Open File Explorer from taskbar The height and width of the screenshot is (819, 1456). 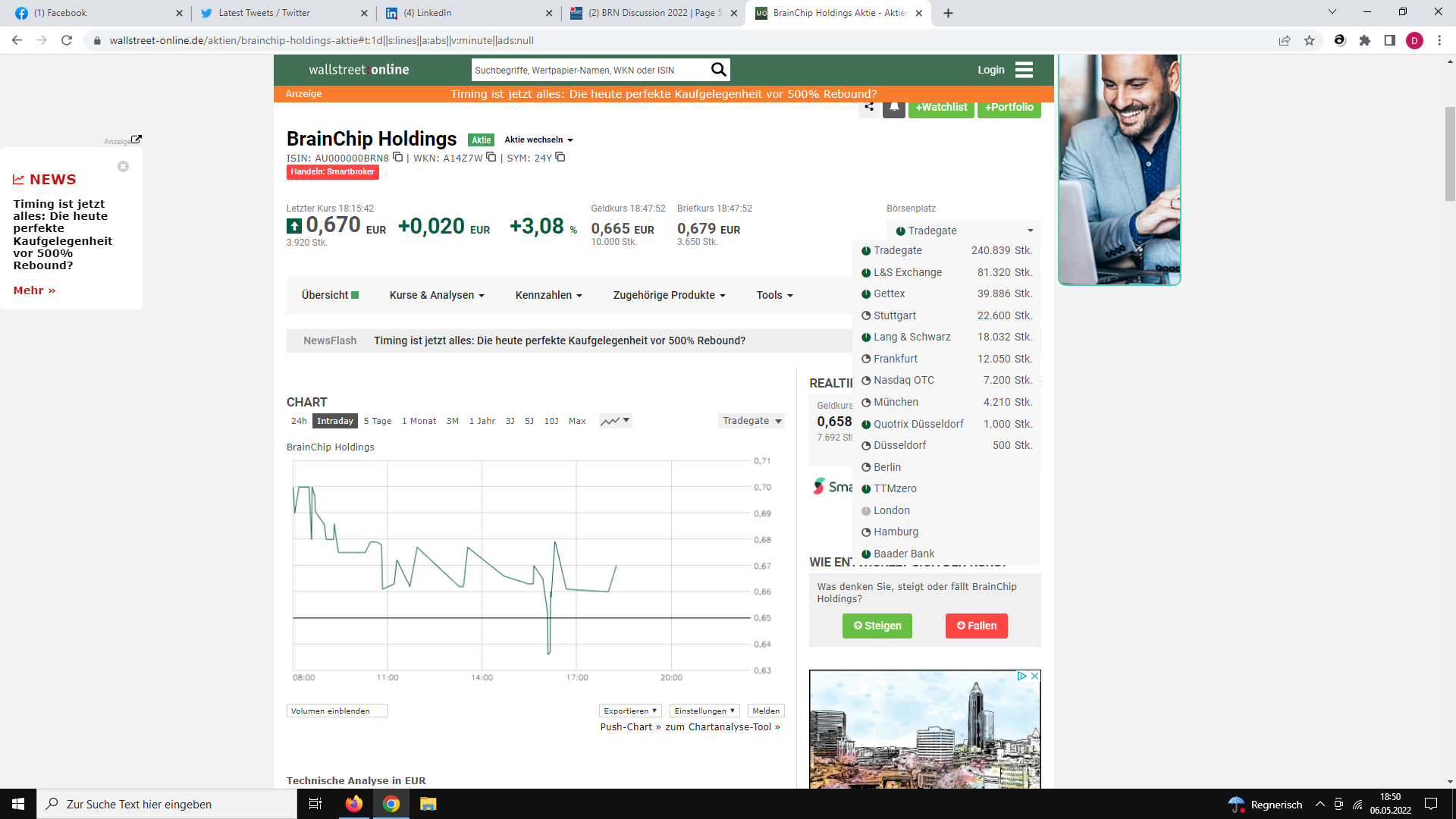(428, 804)
